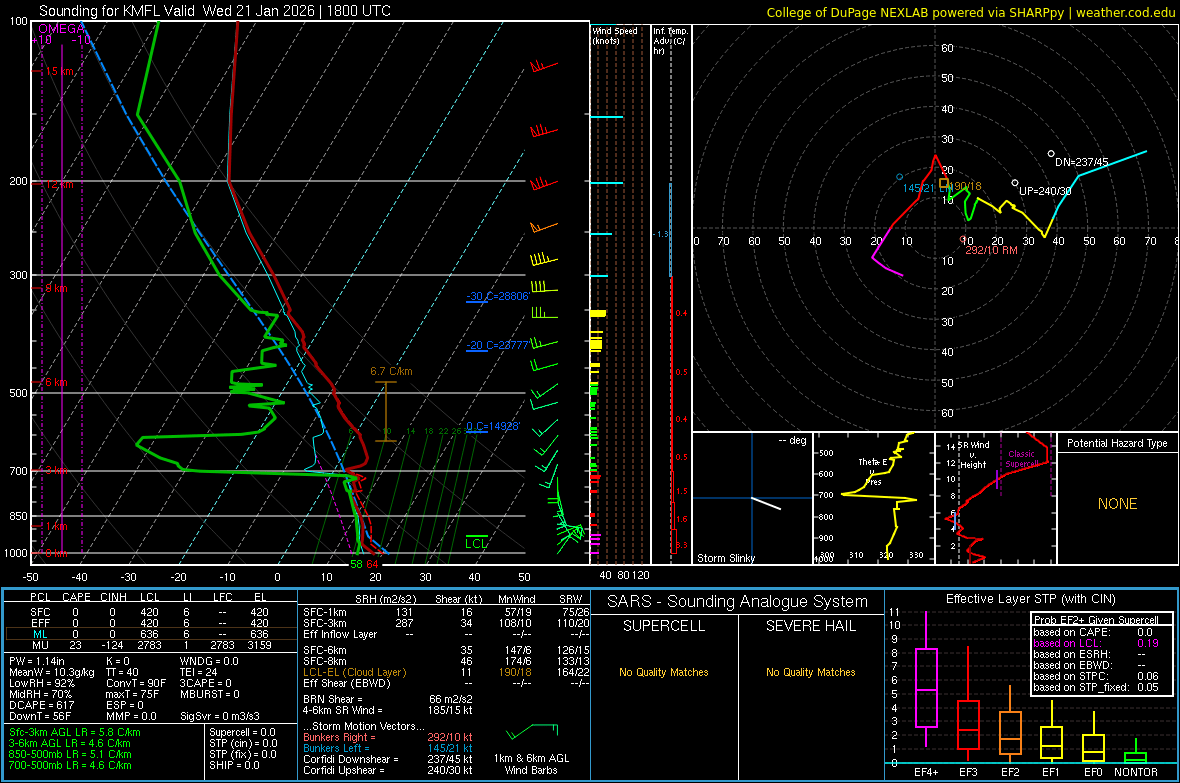Click the Bunkers Left = 145/21 kt line

(388, 748)
